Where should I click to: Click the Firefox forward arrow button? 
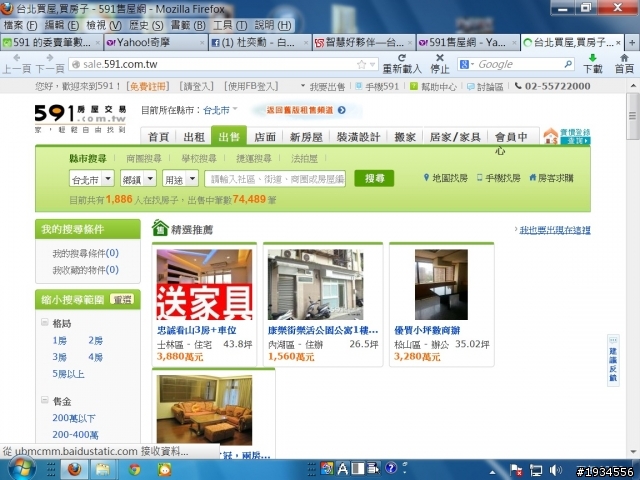coord(50,58)
